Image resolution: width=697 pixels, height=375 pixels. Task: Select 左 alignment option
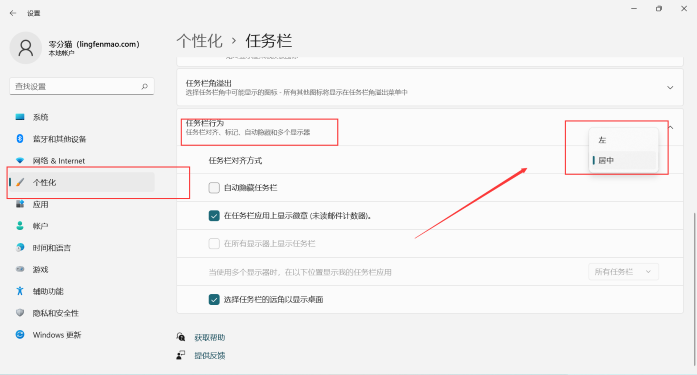624,140
